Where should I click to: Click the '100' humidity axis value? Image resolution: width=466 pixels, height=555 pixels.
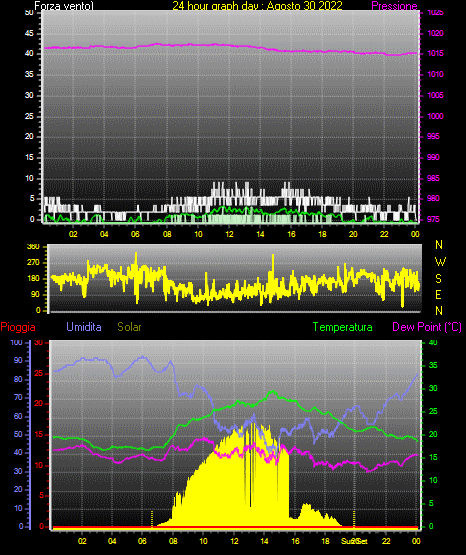coord(17,343)
